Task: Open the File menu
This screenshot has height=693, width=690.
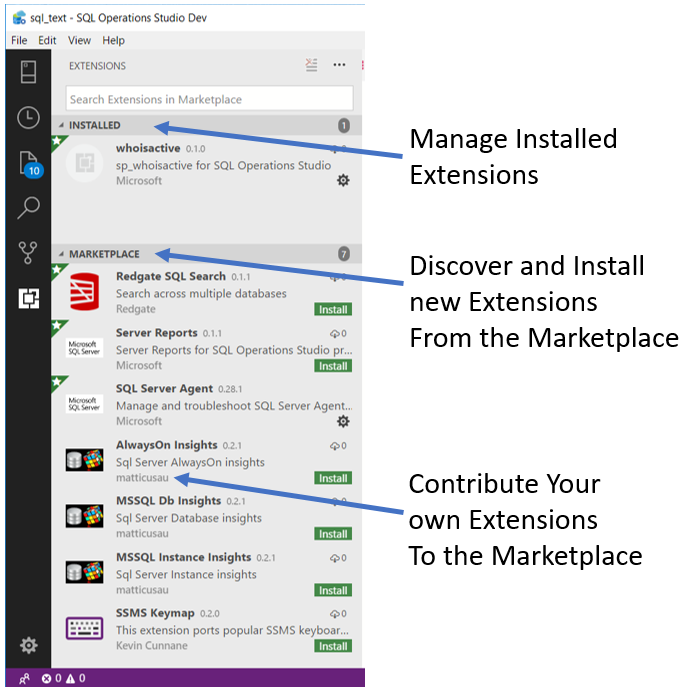Action: point(19,40)
